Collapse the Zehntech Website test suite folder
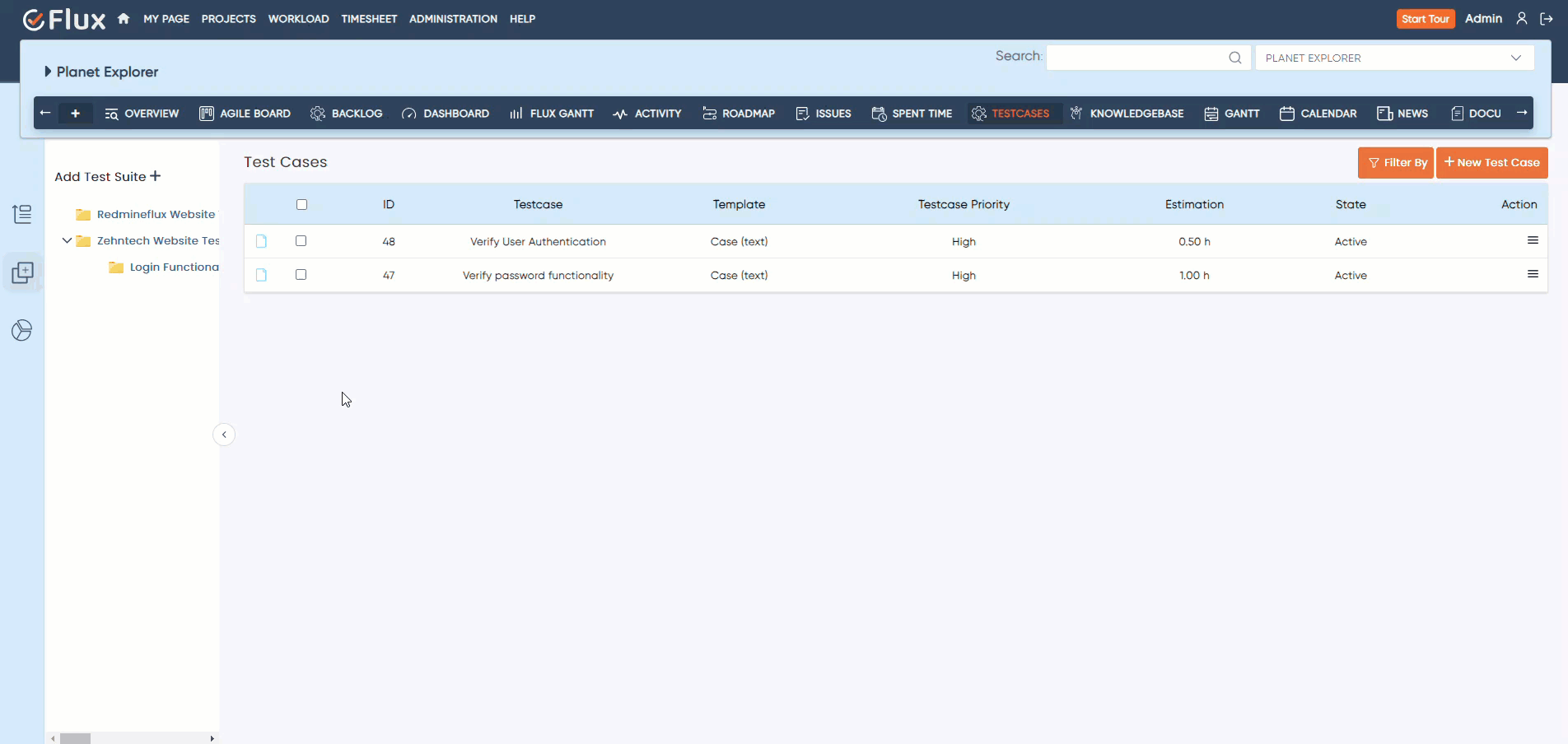Viewport: 1568px width, 744px height. [67, 240]
